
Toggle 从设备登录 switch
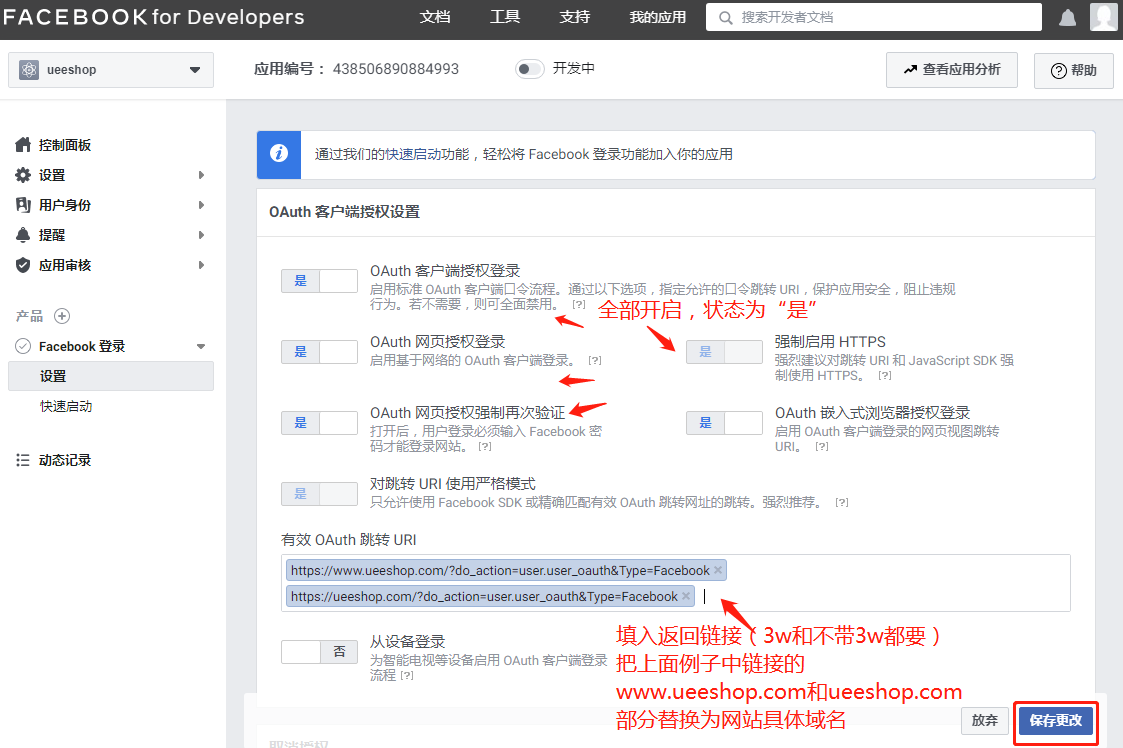(x=319, y=652)
